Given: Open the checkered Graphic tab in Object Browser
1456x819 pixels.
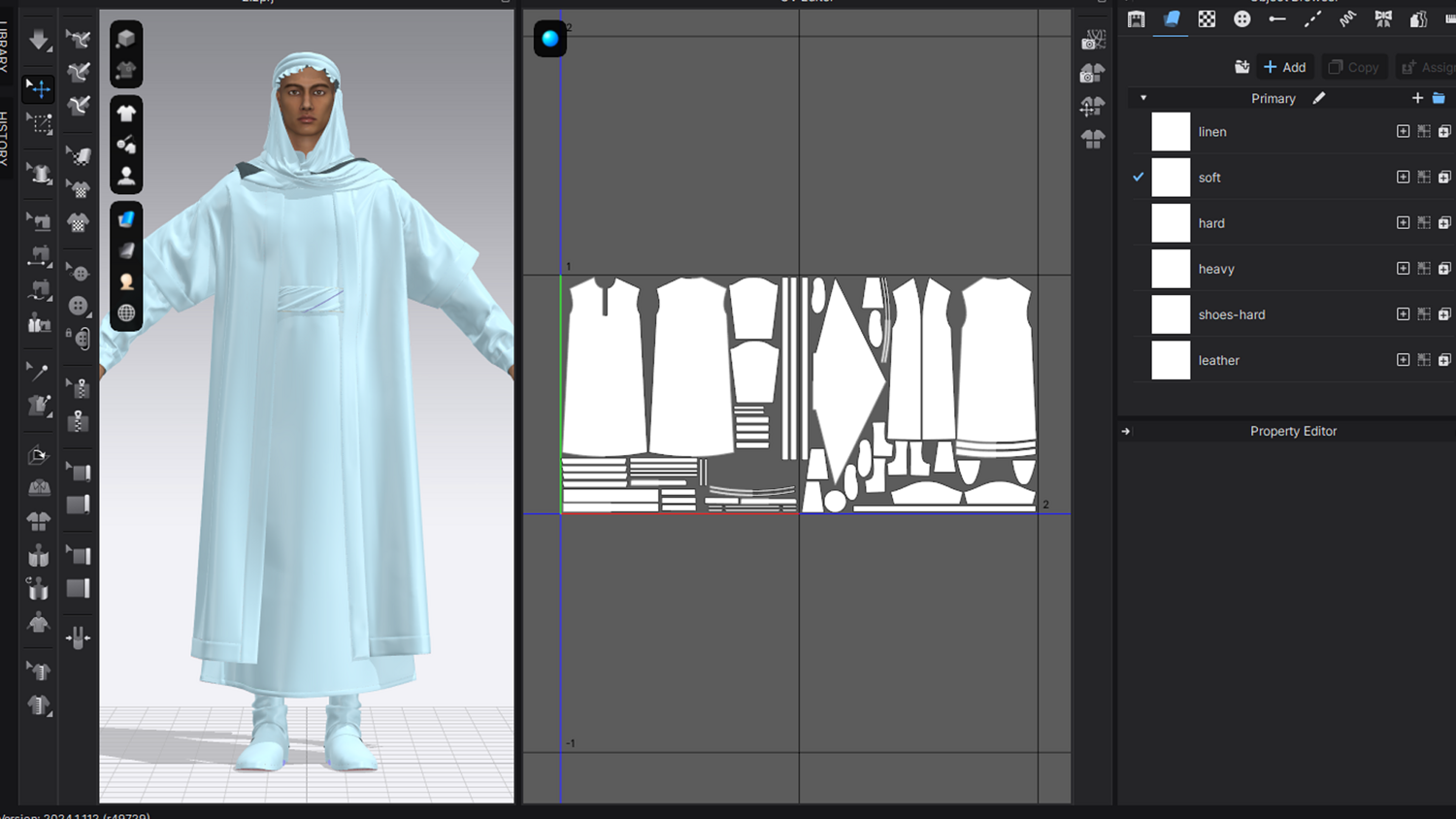Looking at the screenshot, I should click(x=1207, y=18).
